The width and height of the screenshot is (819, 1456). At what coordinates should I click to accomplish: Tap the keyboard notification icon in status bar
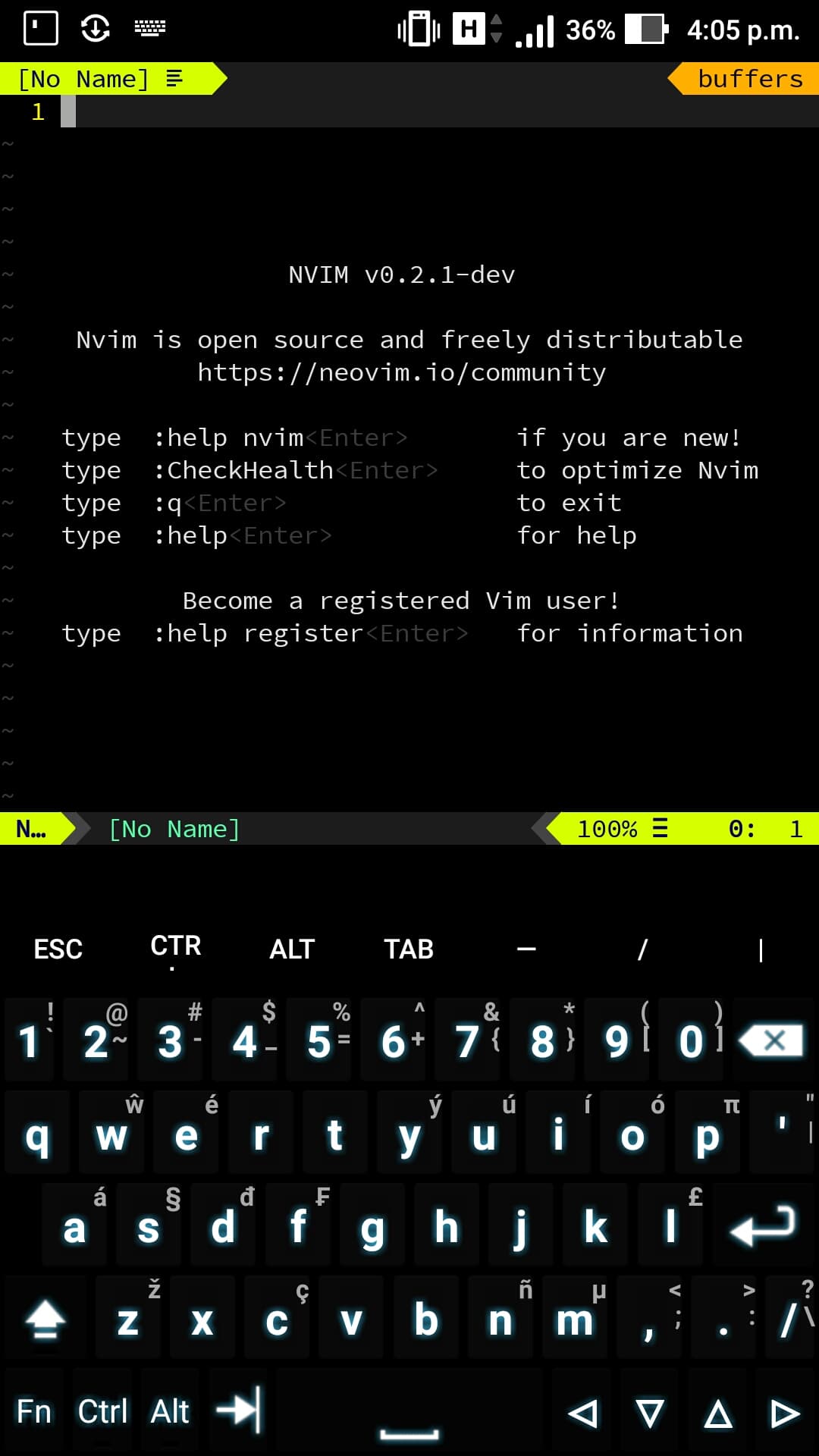coord(150,28)
